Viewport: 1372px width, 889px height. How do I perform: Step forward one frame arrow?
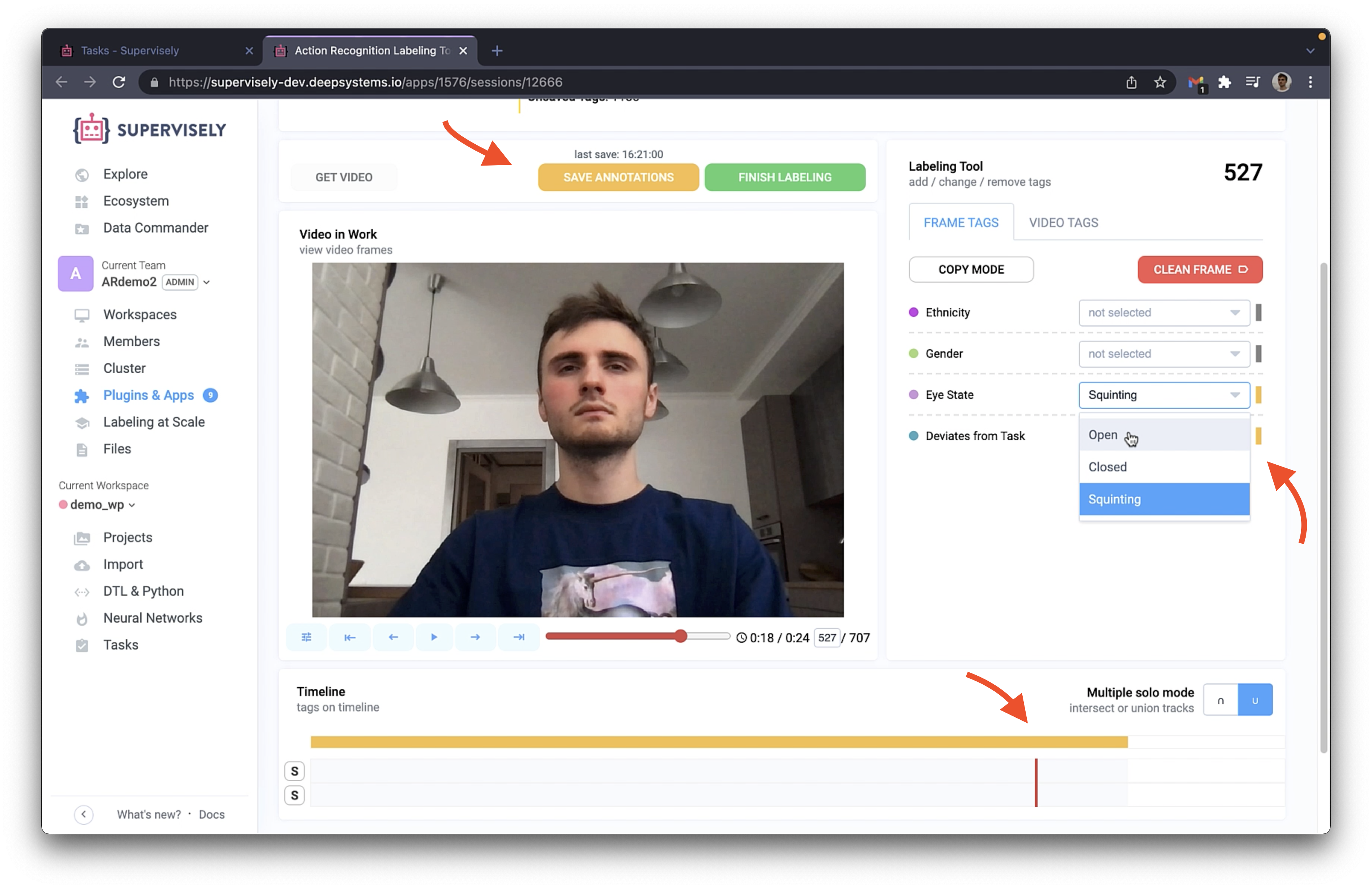tap(475, 637)
